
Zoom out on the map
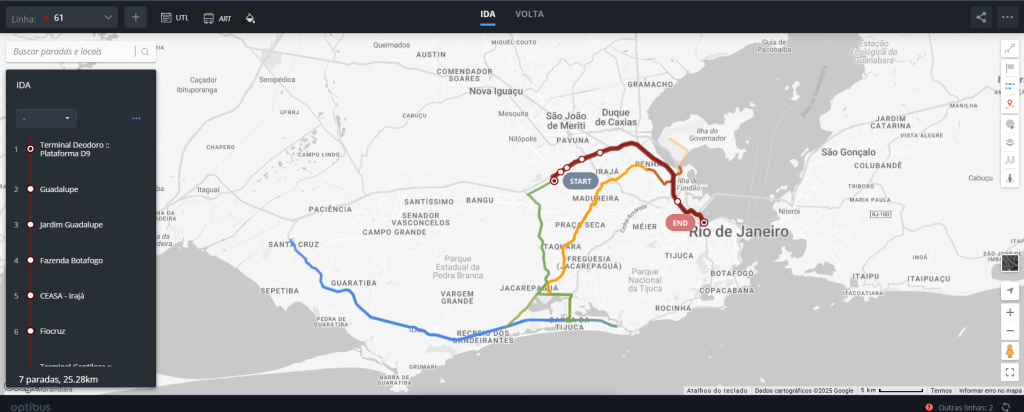(x=1009, y=331)
